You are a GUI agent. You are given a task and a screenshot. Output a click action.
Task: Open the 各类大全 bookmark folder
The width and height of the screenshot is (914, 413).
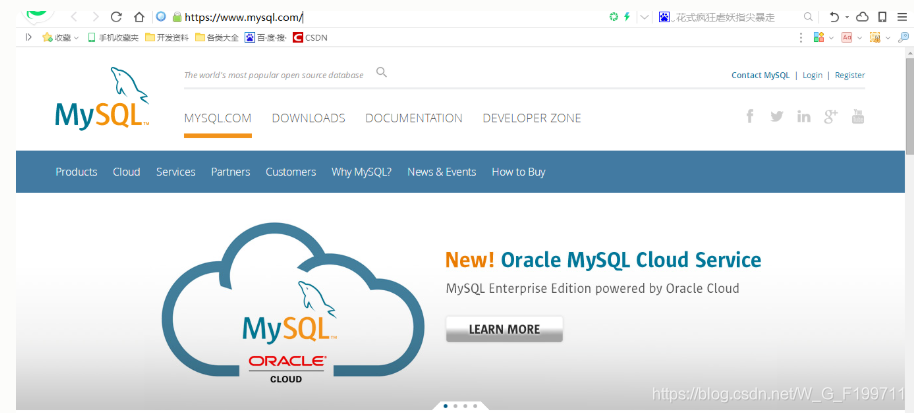(x=217, y=38)
